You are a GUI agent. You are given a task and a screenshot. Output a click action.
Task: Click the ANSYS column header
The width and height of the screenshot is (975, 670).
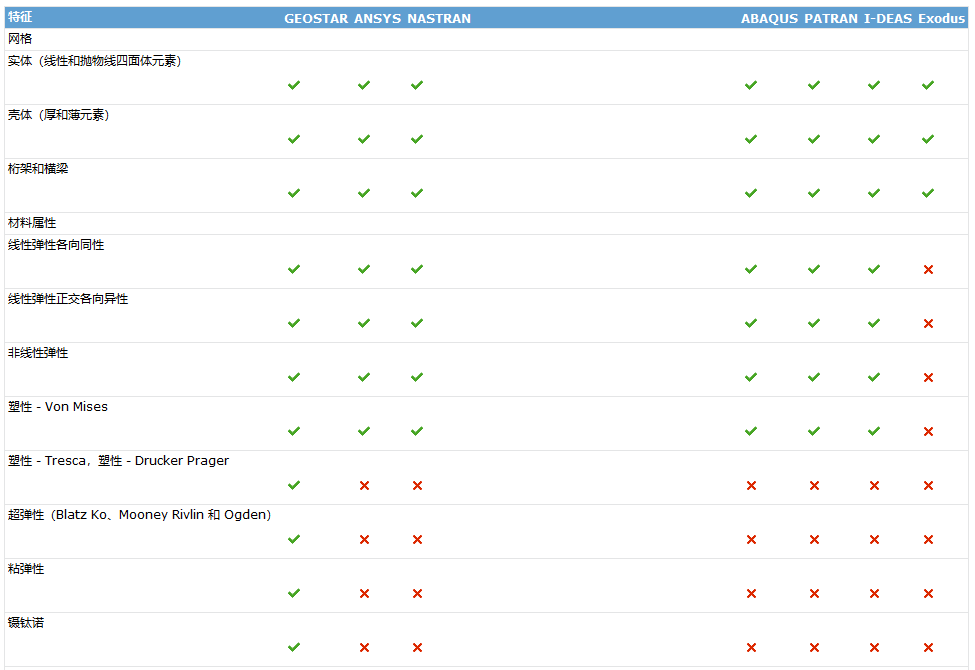377,19
